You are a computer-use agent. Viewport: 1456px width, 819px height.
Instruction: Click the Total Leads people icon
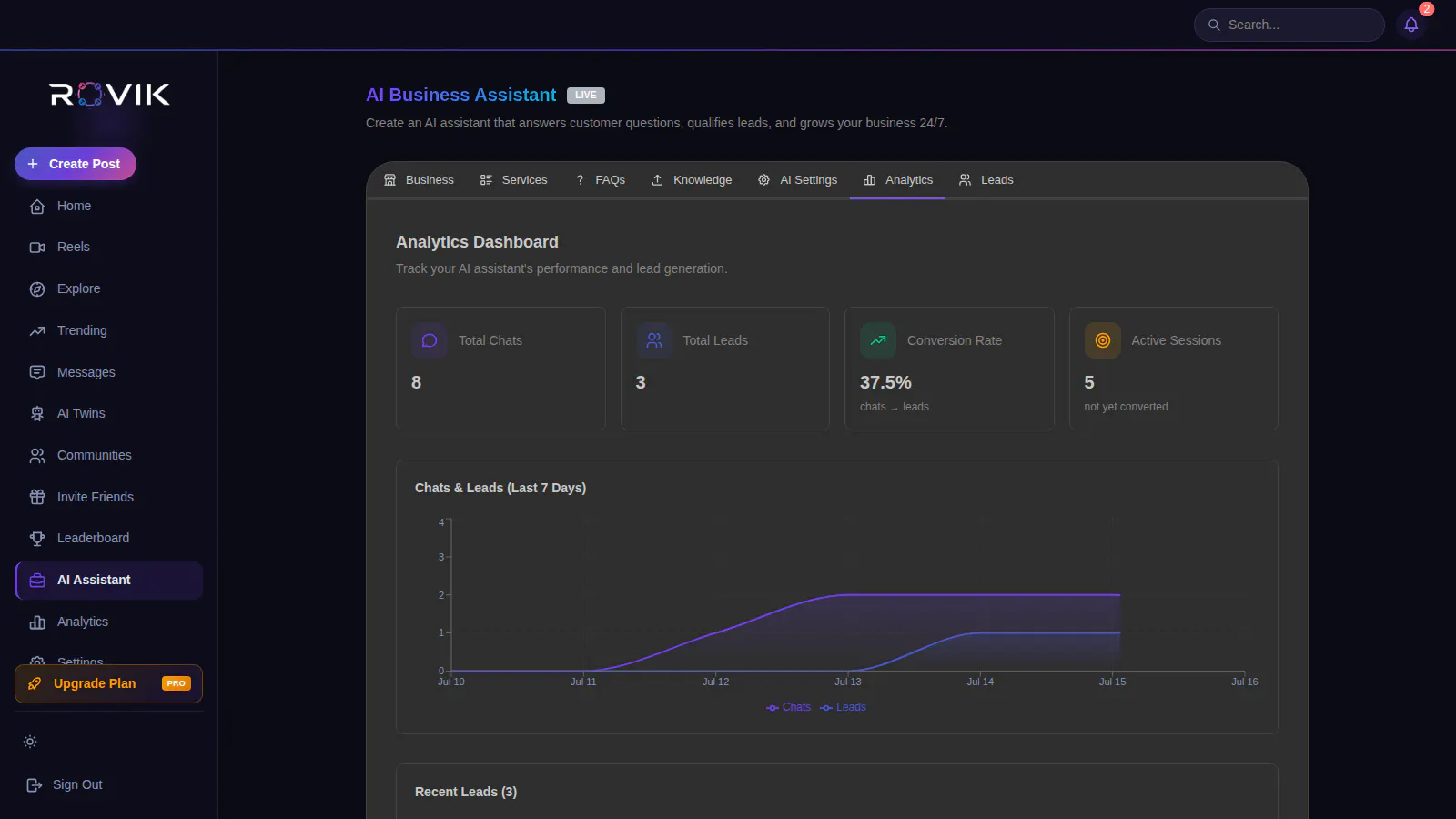click(654, 340)
